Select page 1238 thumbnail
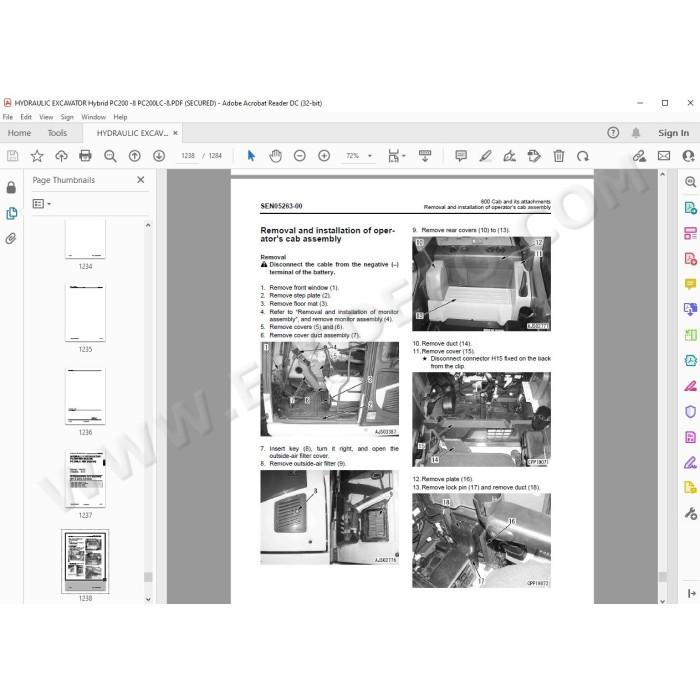The image size is (700, 700). 85,562
